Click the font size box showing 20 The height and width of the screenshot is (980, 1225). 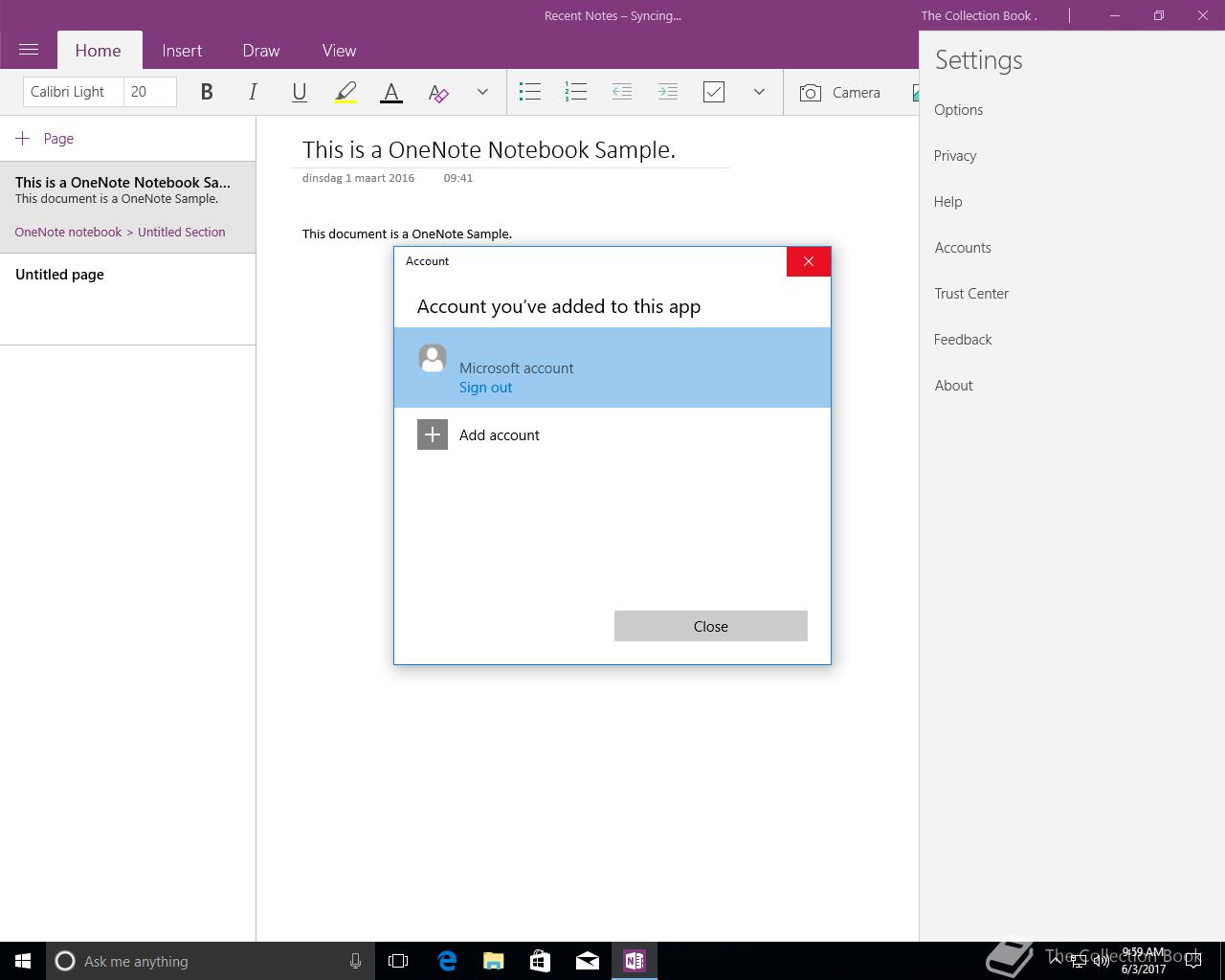click(x=150, y=92)
